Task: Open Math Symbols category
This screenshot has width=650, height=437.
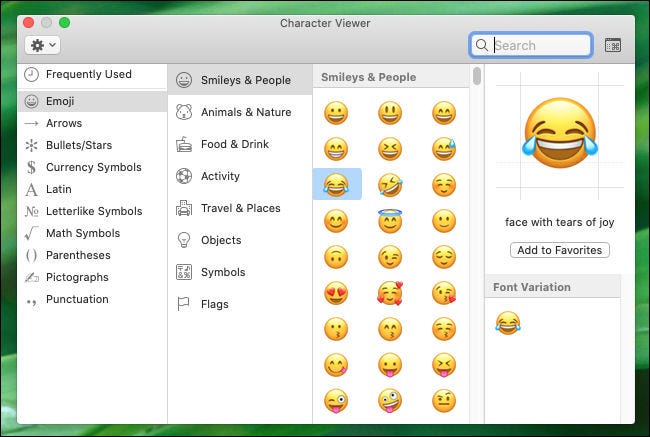Action: pos(92,233)
